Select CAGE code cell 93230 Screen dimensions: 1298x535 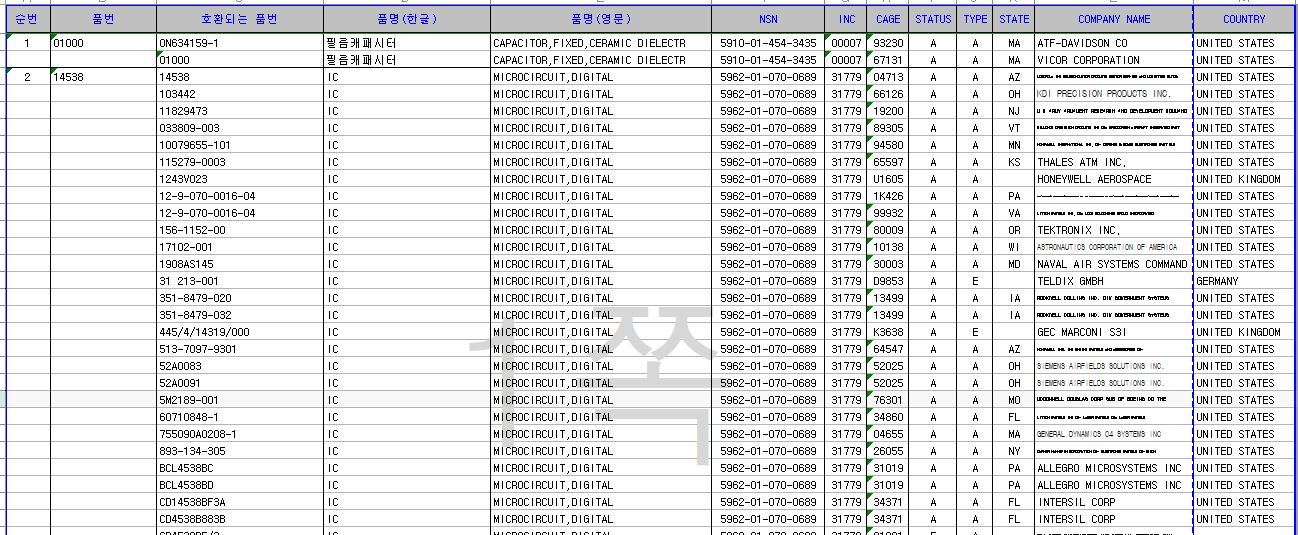pos(888,44)
